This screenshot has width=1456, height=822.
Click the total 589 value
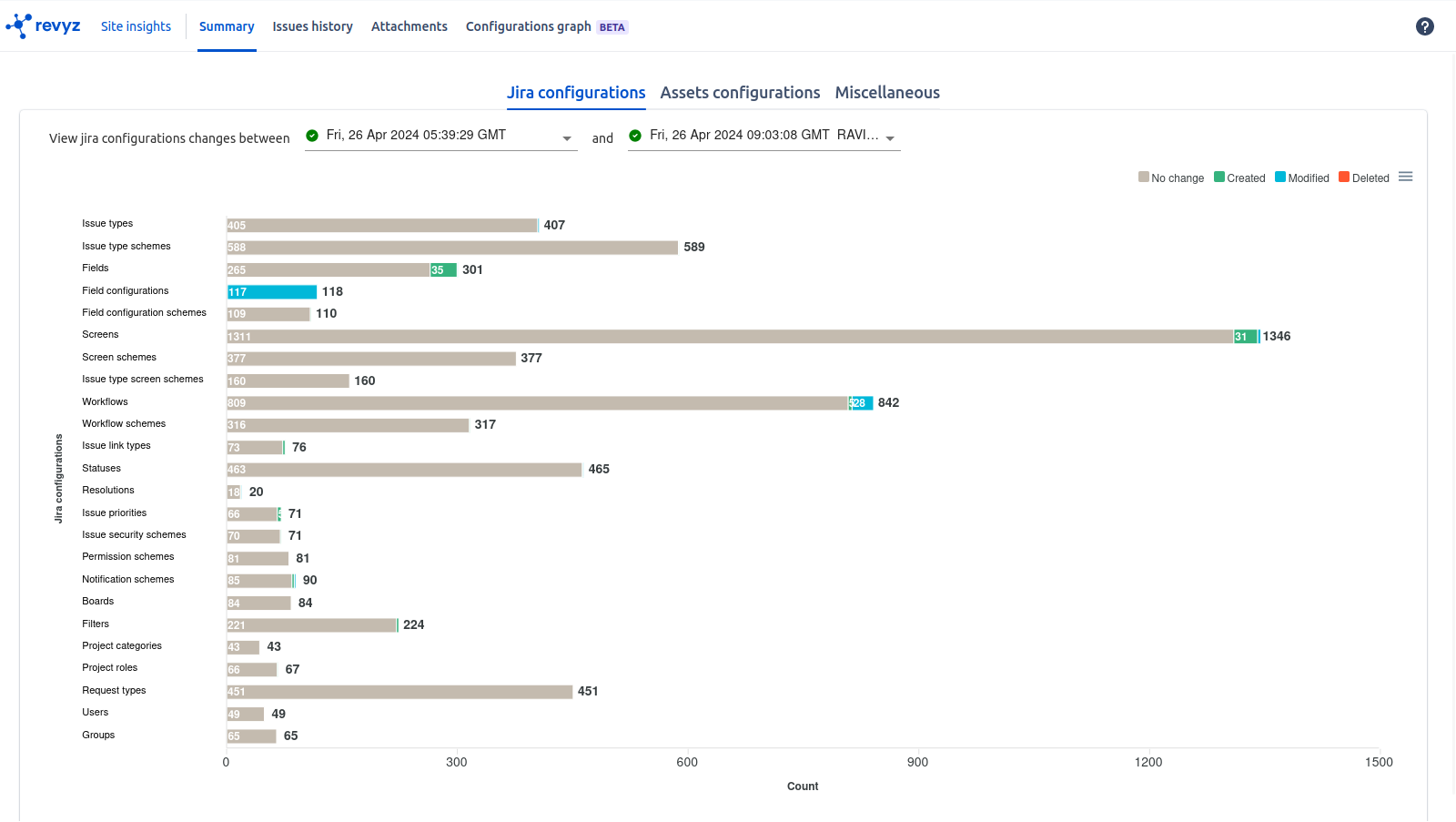(x=694, y=247)
